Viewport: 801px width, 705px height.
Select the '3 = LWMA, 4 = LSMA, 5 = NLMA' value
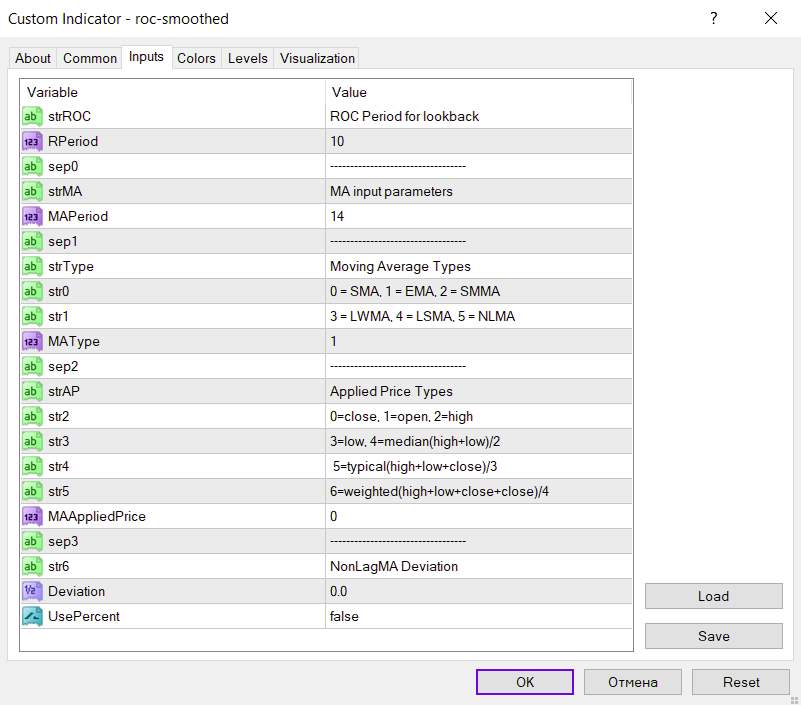[422, 317]
